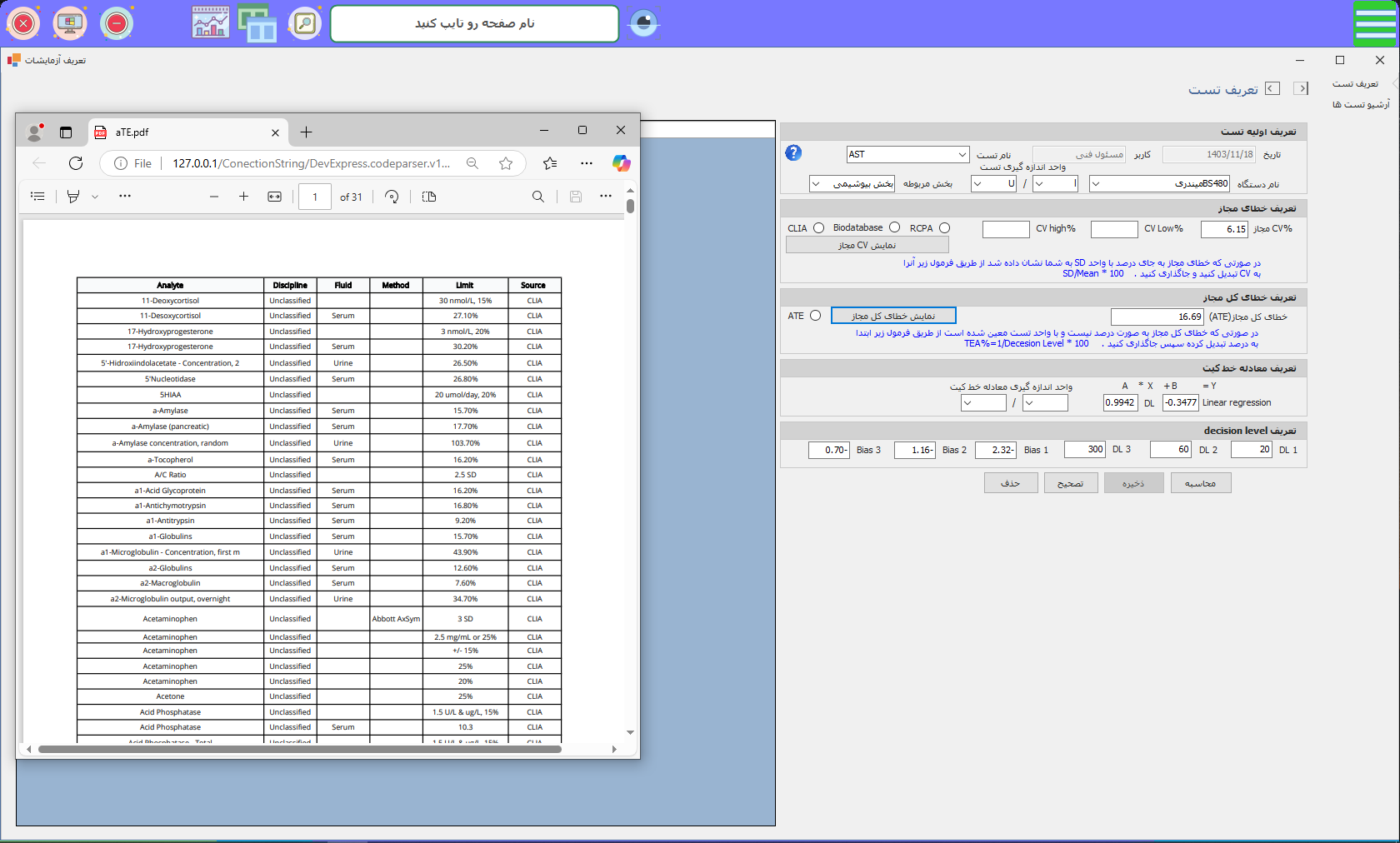The height and width of the screenshot is (843, 1400).
Task: Open the right regression unit dropdown
Action: pyautogui.click(x=1029, y=403)
